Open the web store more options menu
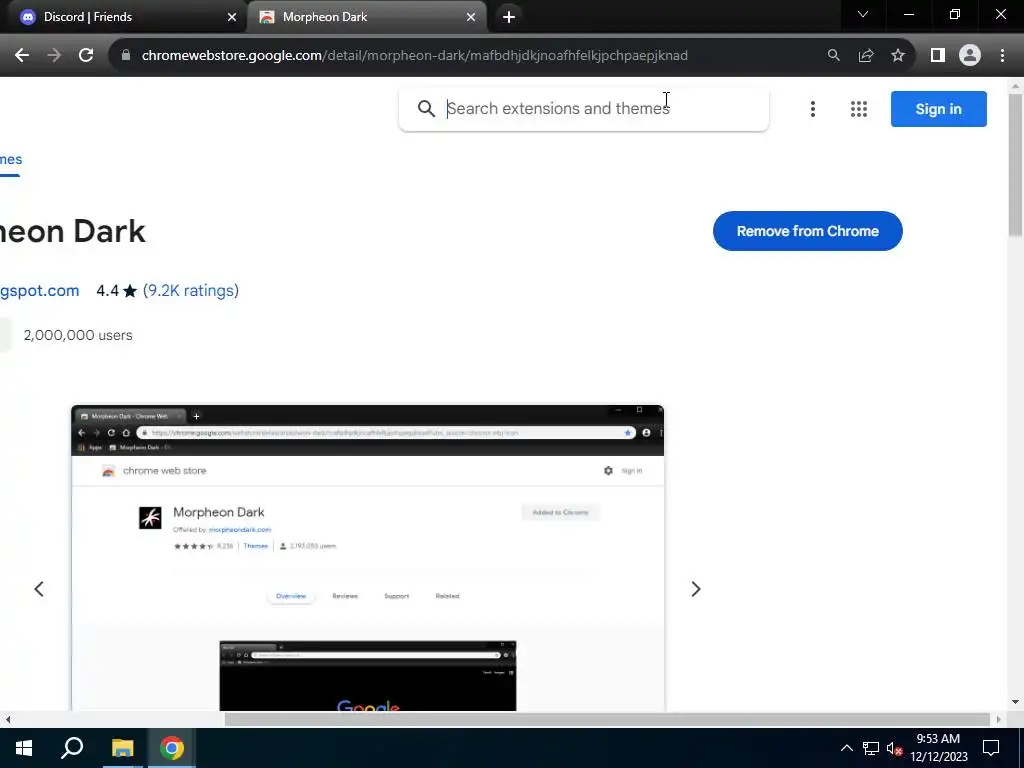The height and width of the screenshot is (768, 1024). 812,109
